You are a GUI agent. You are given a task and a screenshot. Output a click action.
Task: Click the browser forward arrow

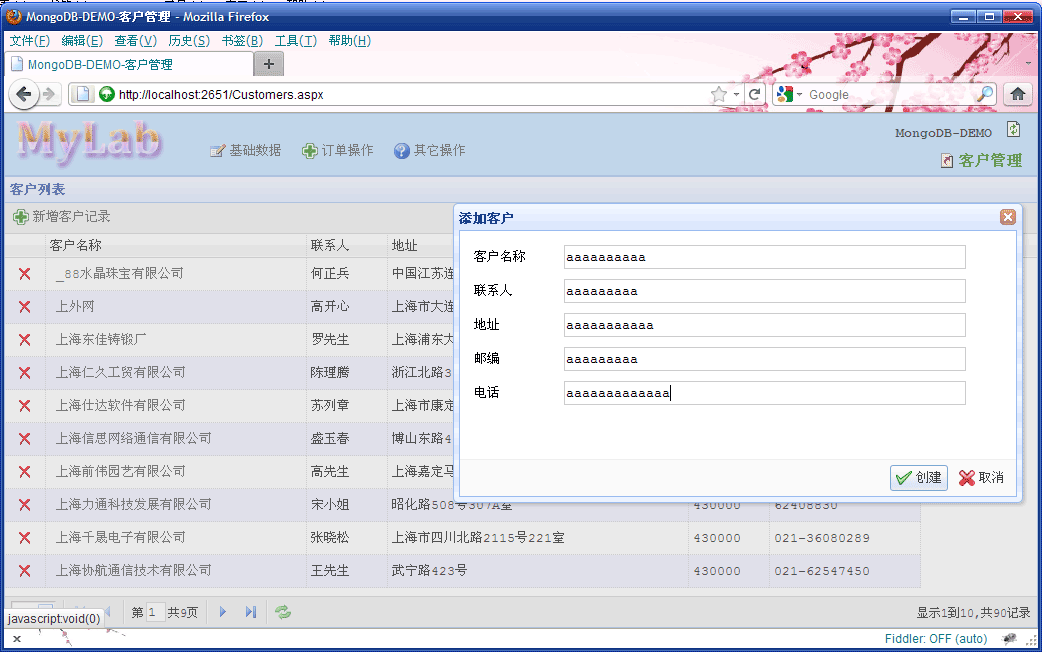(49, 94)
